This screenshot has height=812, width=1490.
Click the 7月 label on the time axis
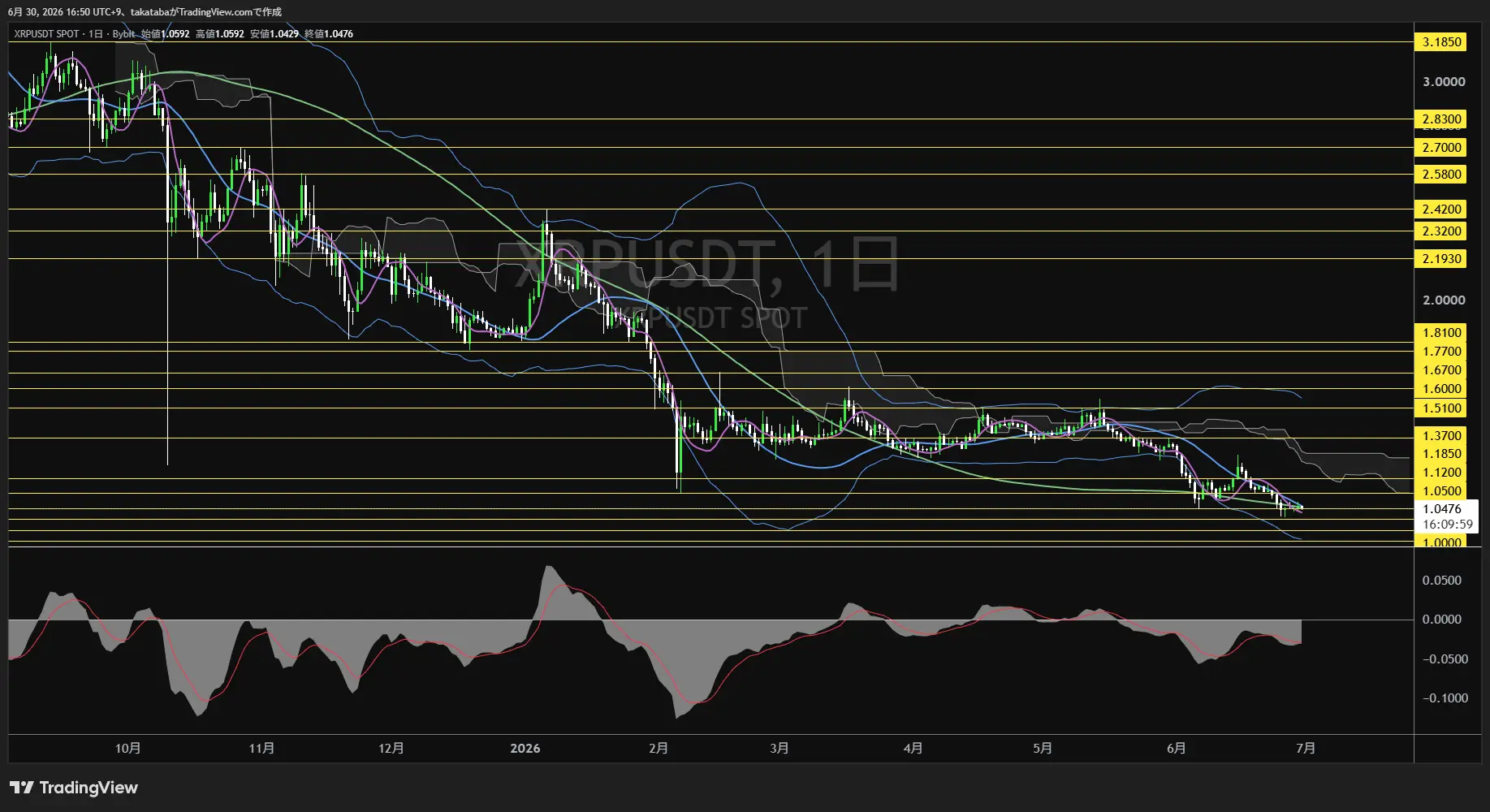point(1306,748)
